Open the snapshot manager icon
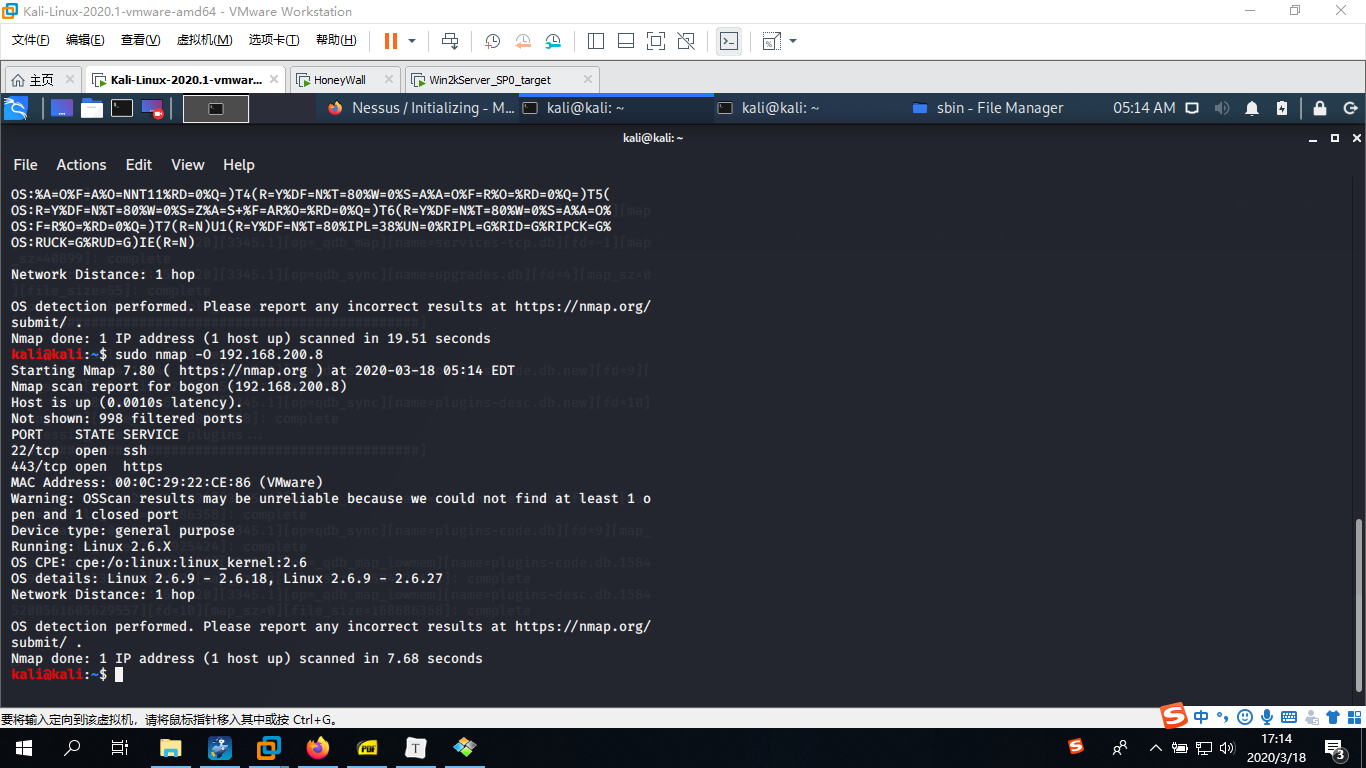 click(553, 41)
